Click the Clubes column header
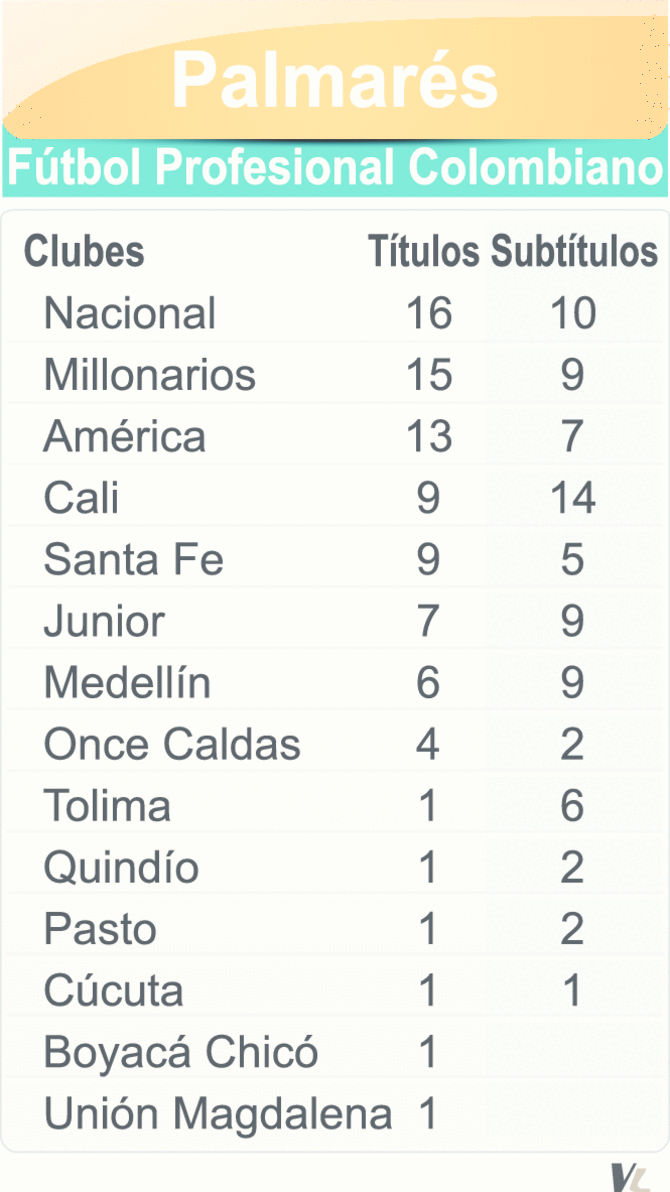 click(84, 252)
